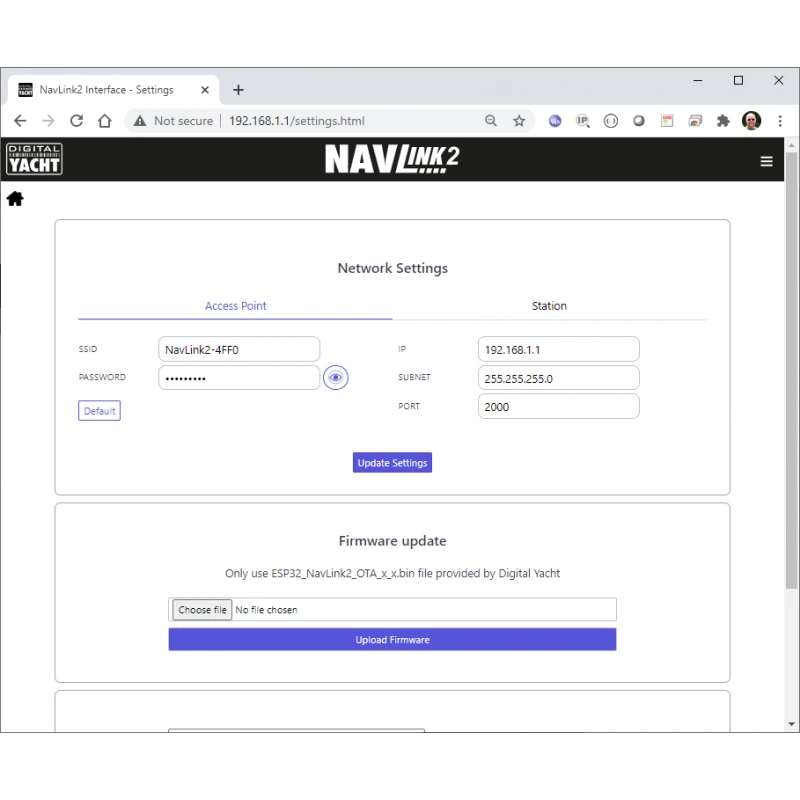800x800 pixels.
Task: Open the browser extensions puzzle icon
Action: pyautogui.click(x=723, y=120)
